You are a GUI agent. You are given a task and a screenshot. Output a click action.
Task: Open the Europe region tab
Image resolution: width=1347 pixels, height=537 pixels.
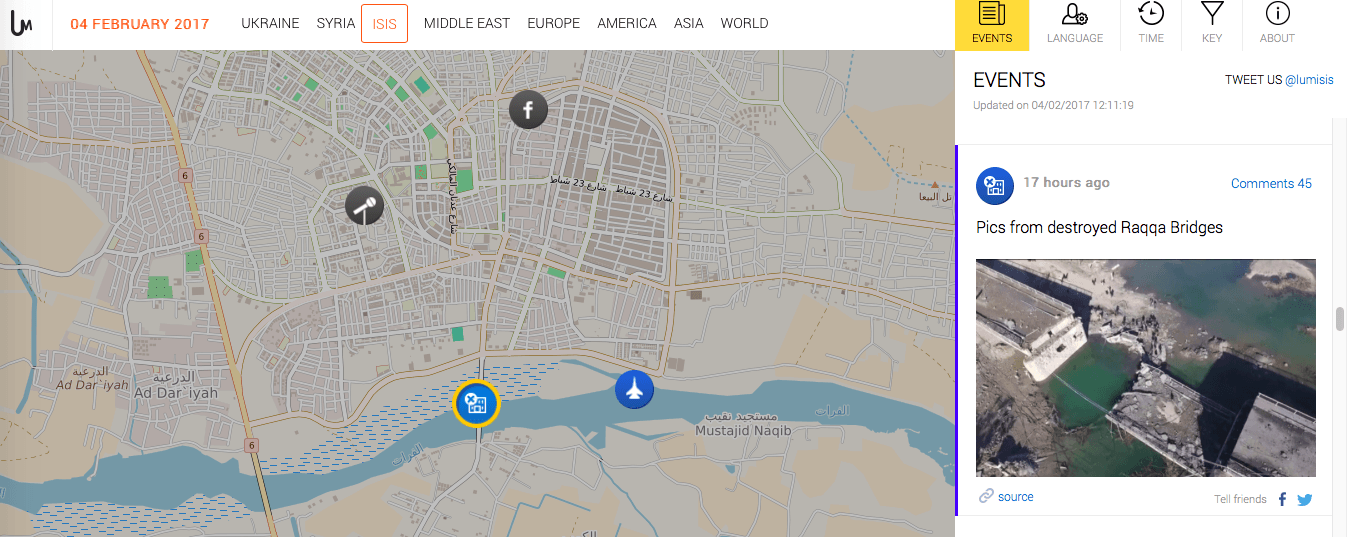pyautogui.click(x=554, y=23)
